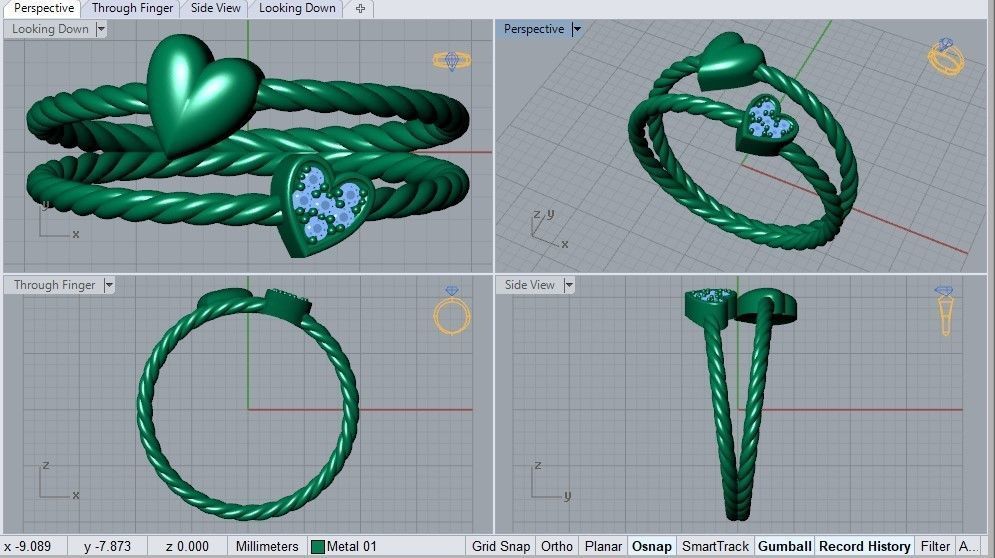Screen dimensions: 995x558
Task: Open the Through Finger viewport tab
Action: tap(132, 8)
